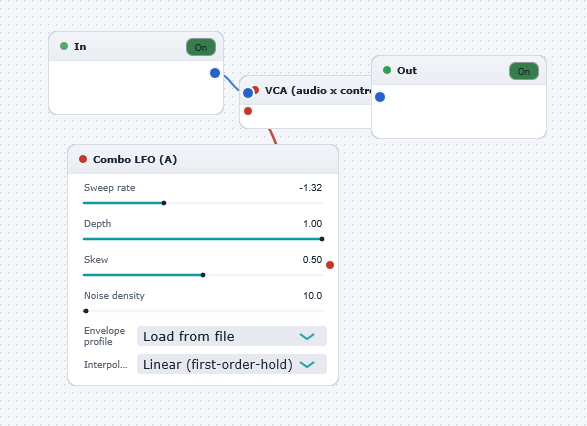Screen dimensions: 587x426
Task: Click the blue audio output port of In node
Action: coord(215,73)
